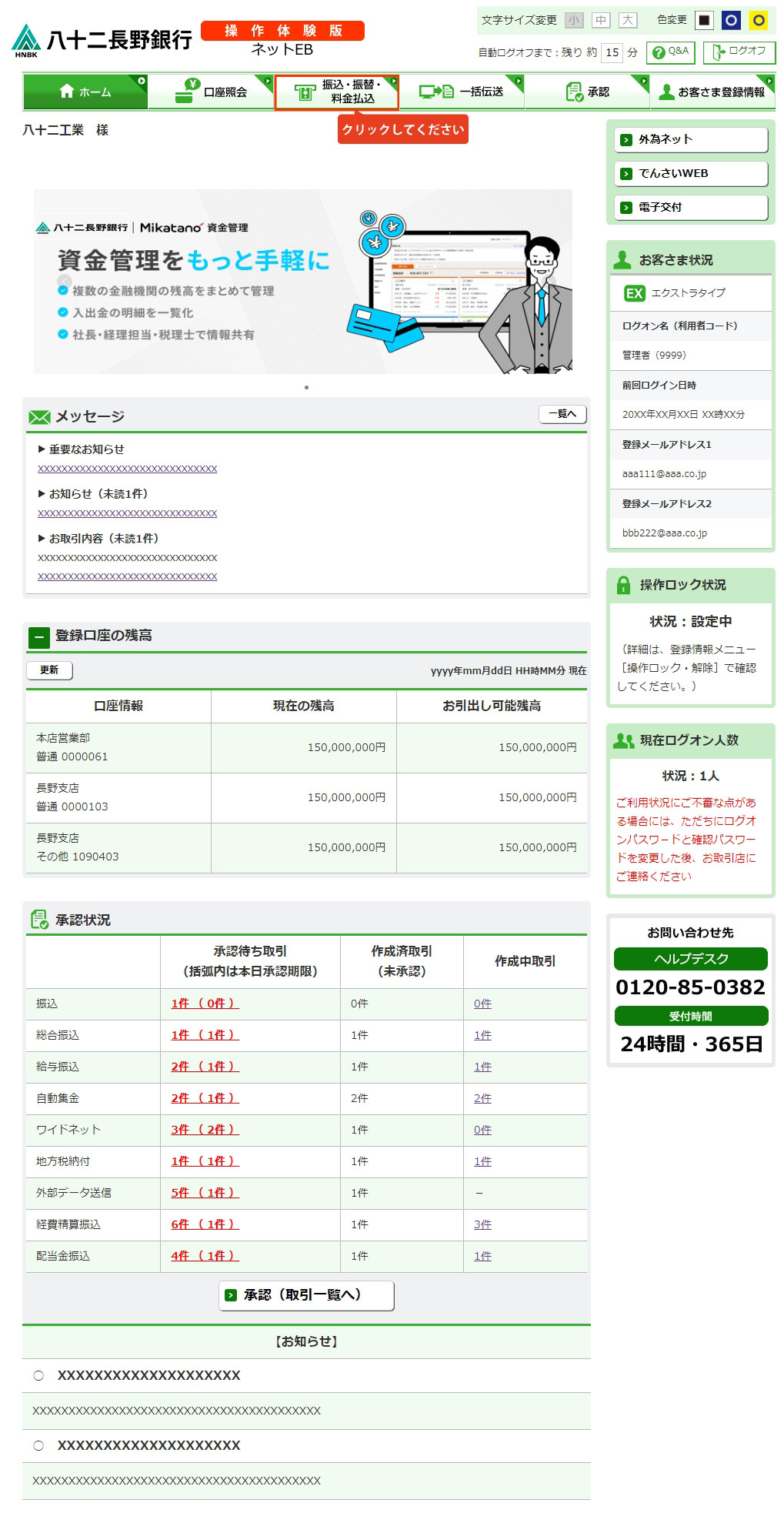
Task: Click the customer registration person icon
Action: (666, 92)
